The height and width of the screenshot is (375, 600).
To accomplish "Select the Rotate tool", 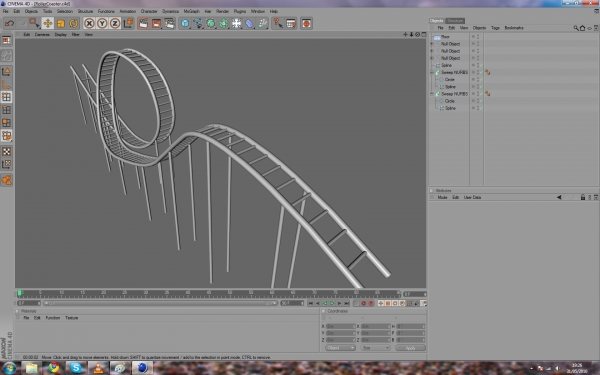I will 73,23.
